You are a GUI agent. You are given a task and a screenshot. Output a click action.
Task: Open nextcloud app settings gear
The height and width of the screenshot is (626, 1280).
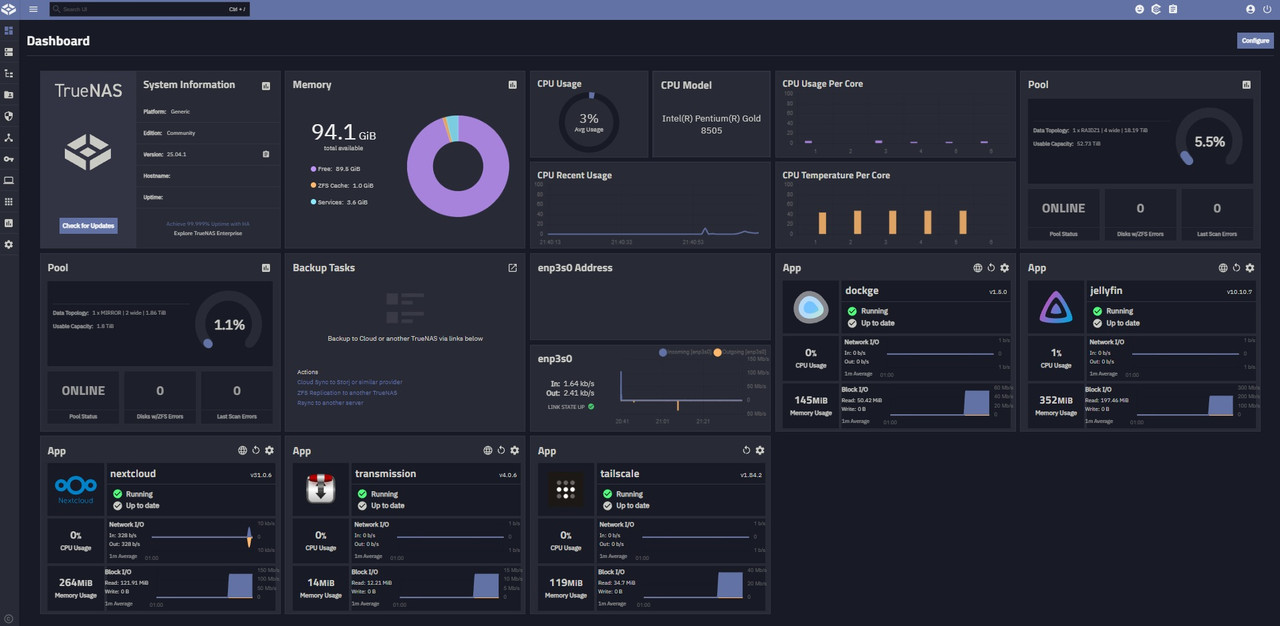click(x=269, y=451)
